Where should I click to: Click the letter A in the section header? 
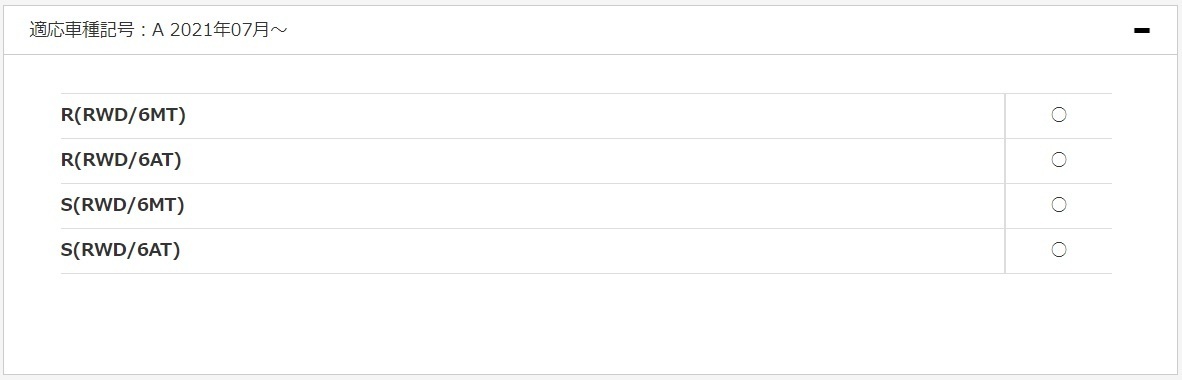pos(158,30)
